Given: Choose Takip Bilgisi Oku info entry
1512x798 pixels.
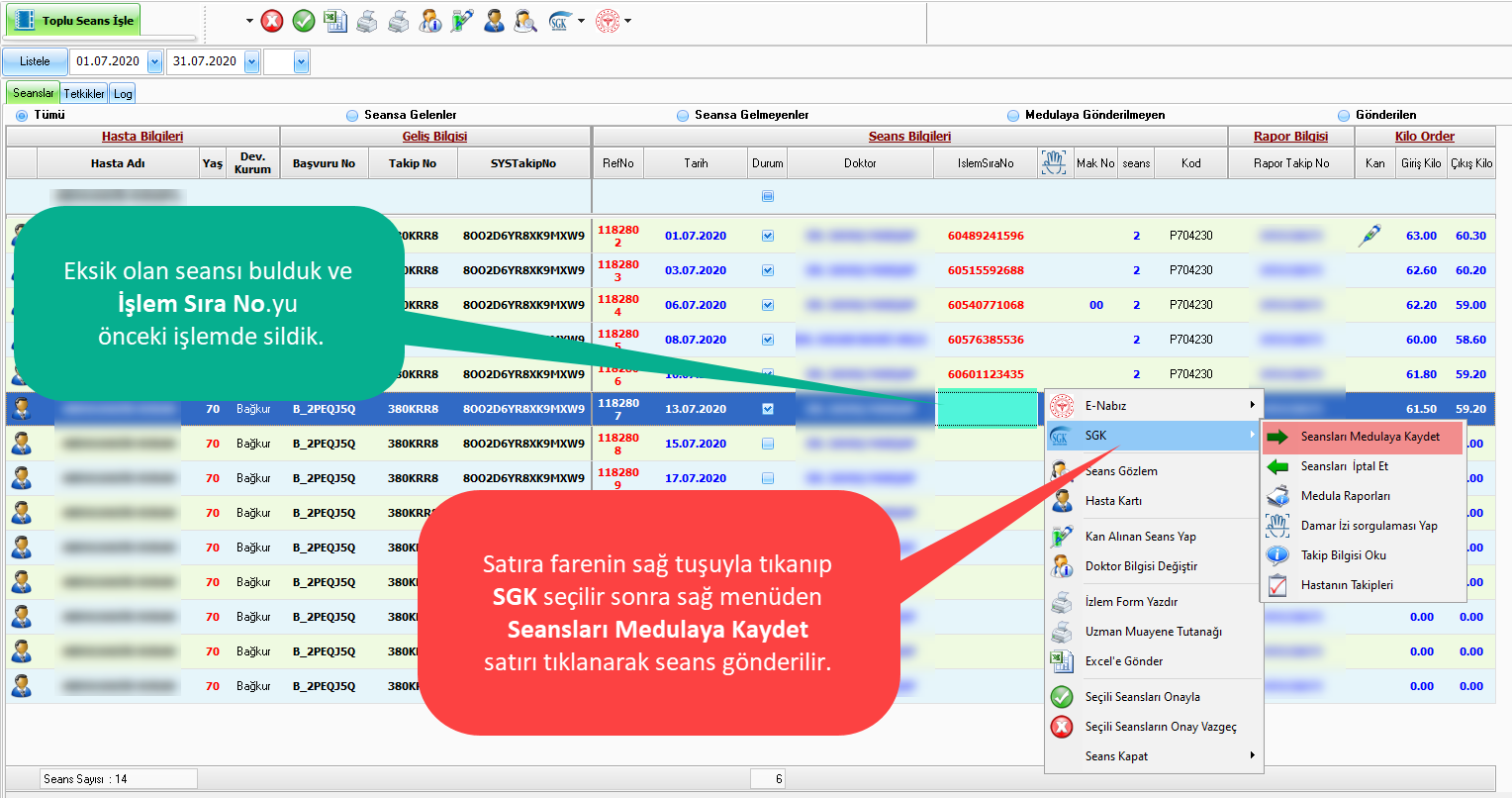Looking at the screenshot, I should click(x=1363, y=555).
